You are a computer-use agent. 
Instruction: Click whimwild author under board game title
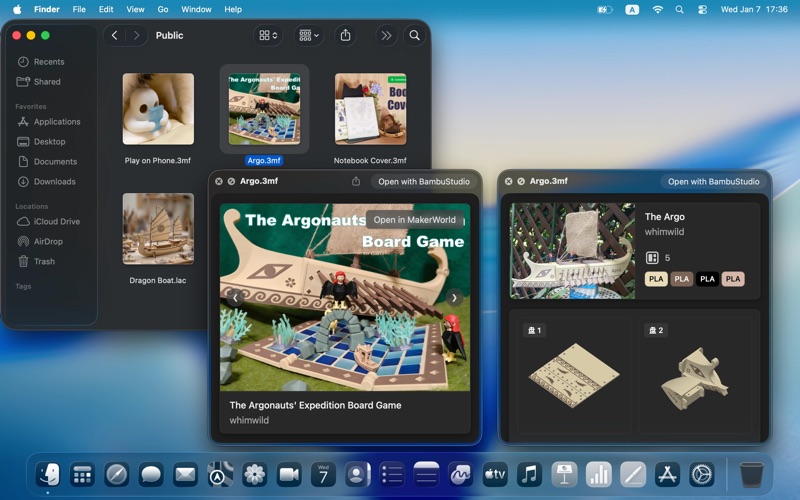(249, 420)
